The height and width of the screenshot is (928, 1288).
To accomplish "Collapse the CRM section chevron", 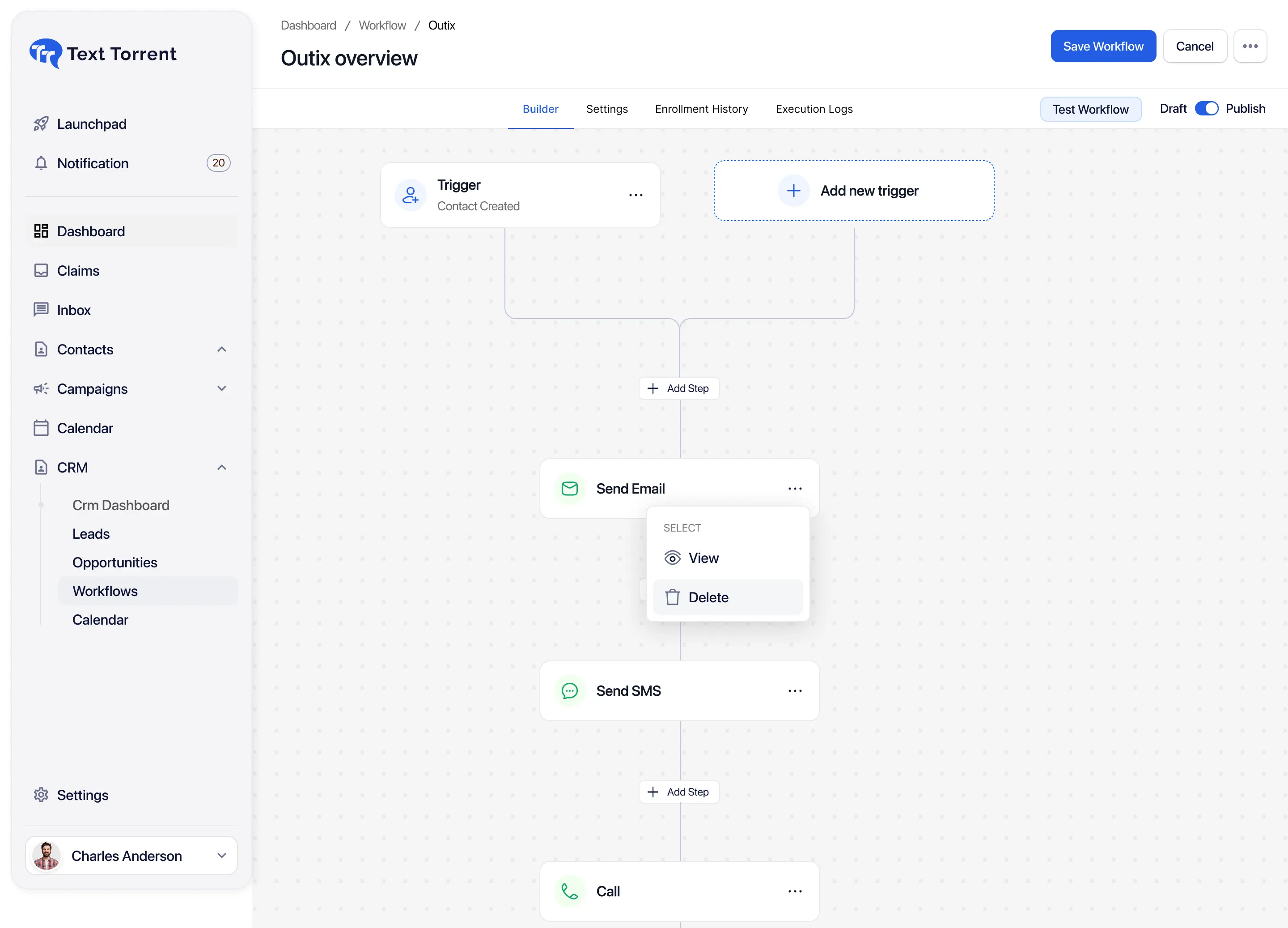I will 221,467.
